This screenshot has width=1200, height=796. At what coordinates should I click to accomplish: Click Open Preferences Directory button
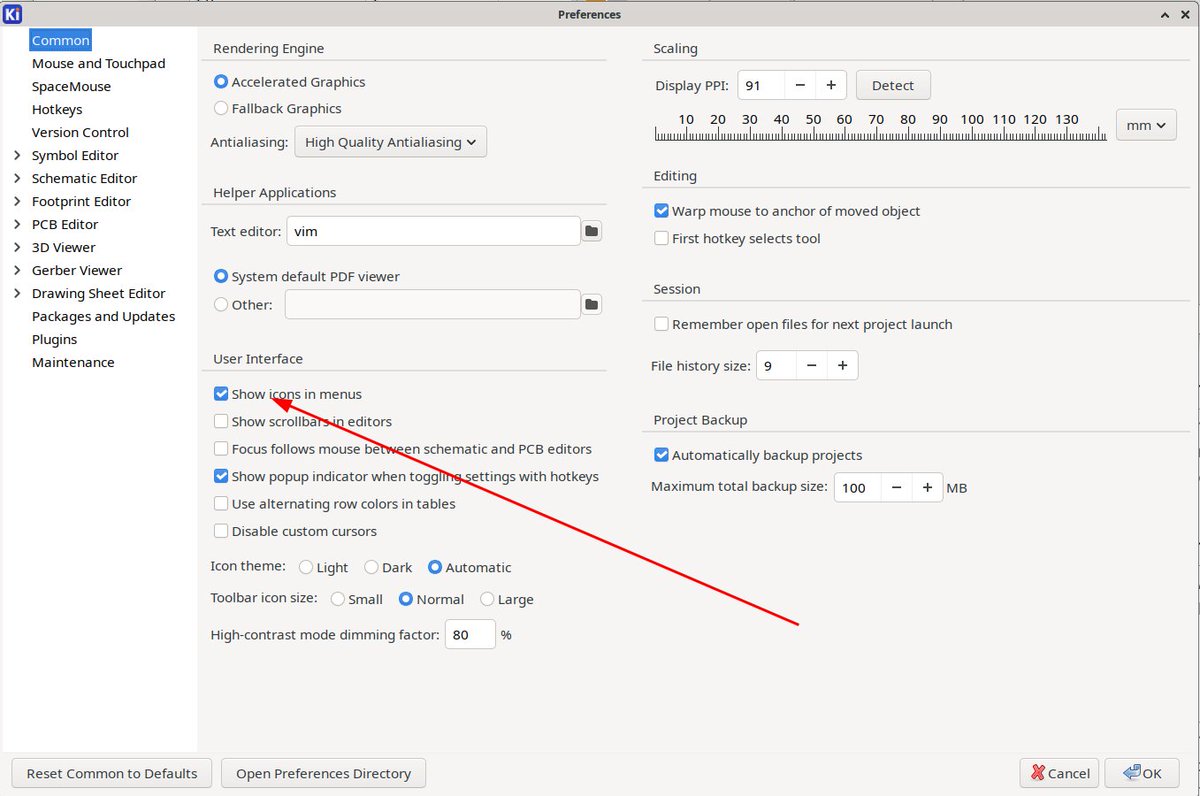point(325,773)
